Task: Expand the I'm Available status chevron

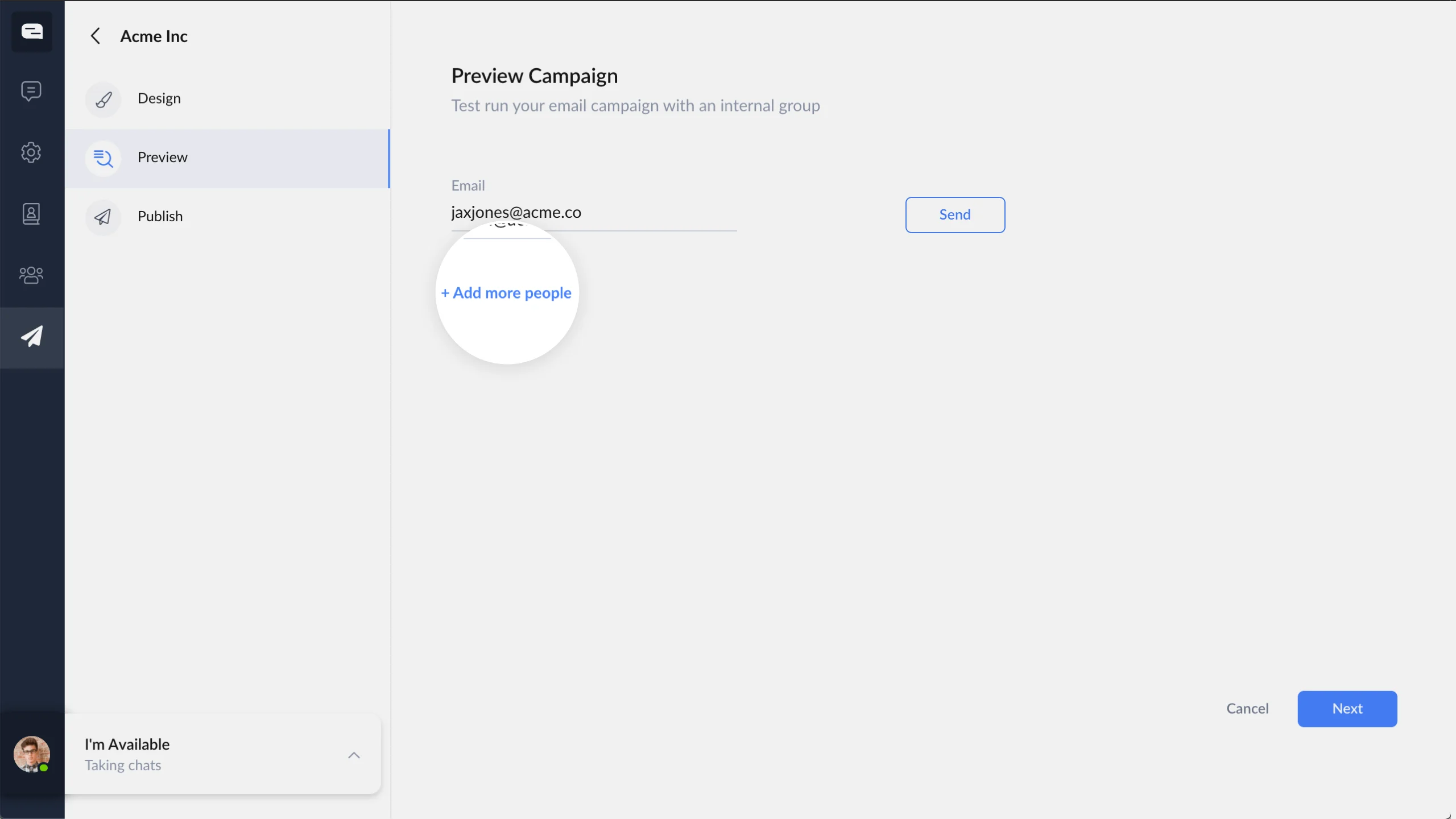Action: point(354,755)
